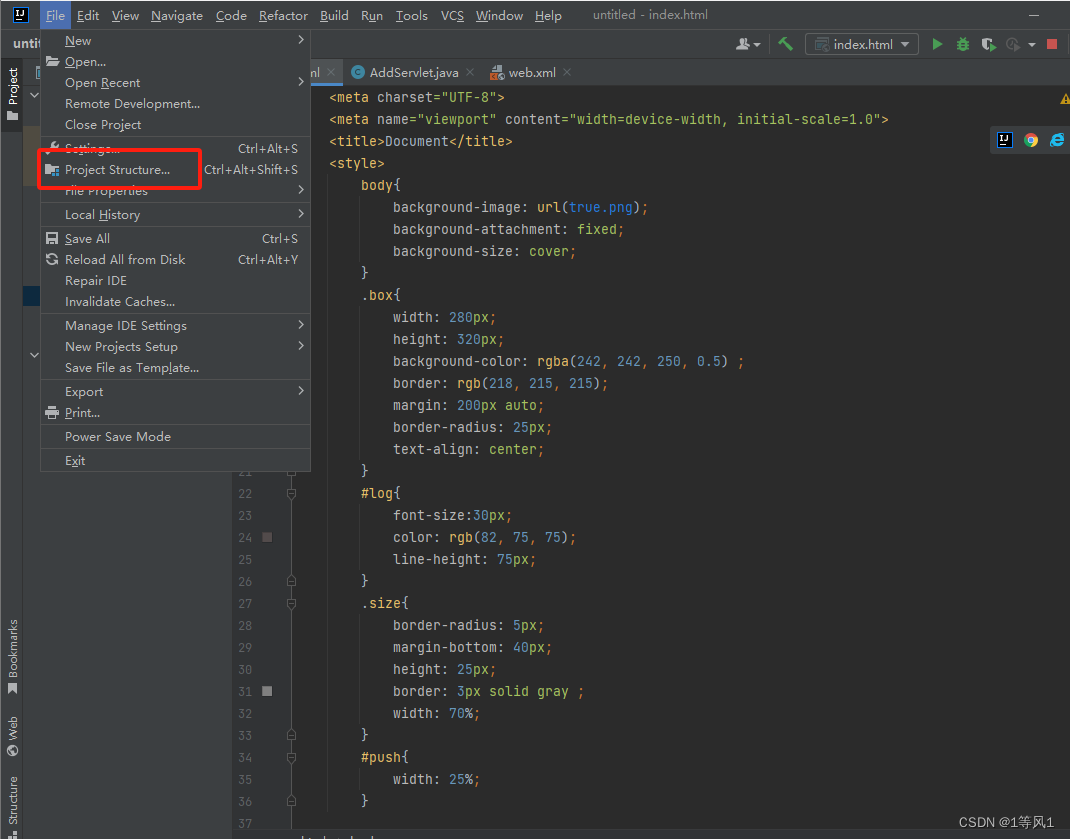Open the Tools menu
1070x839 pixels.
(x=411, y=16)
